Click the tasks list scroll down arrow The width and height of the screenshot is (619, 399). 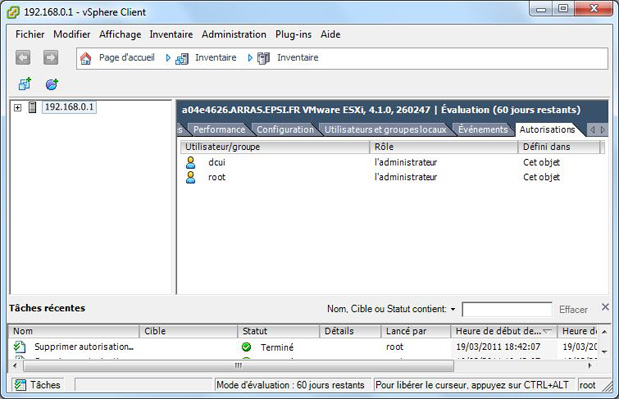coord(604,351)
